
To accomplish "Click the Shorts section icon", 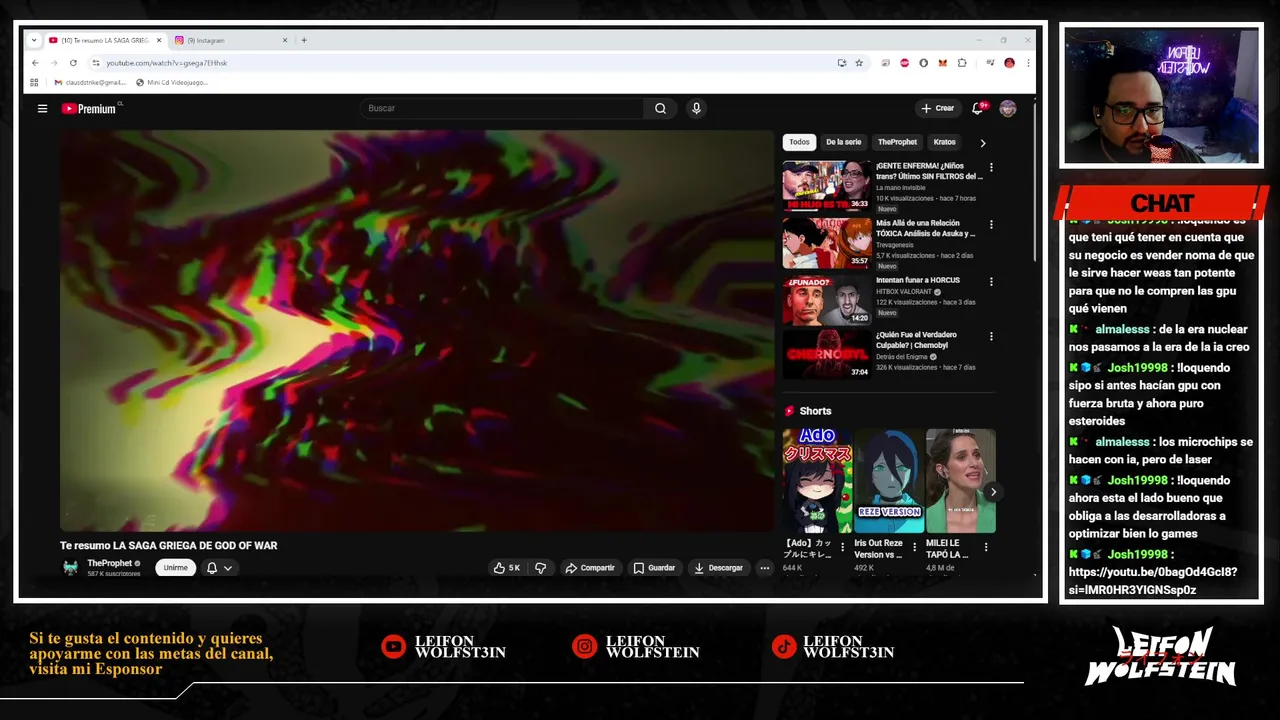I will [x=789, y=411].
